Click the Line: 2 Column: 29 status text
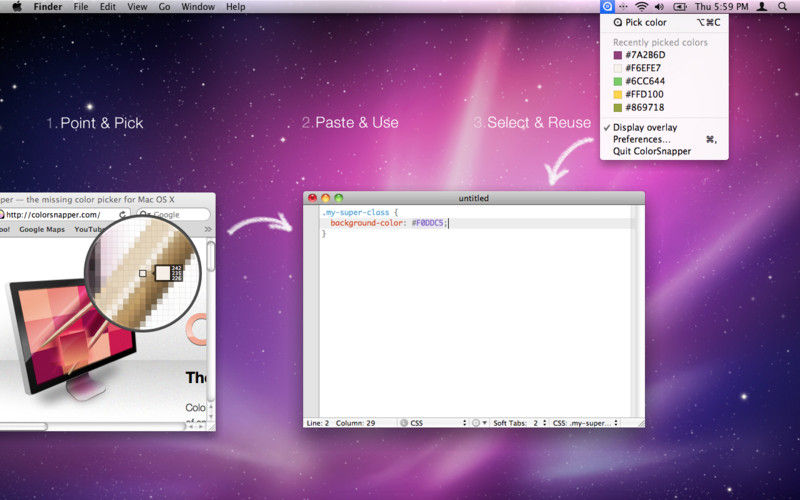The width and height of the screenshot is (800, 500). (x=341, y=423)
